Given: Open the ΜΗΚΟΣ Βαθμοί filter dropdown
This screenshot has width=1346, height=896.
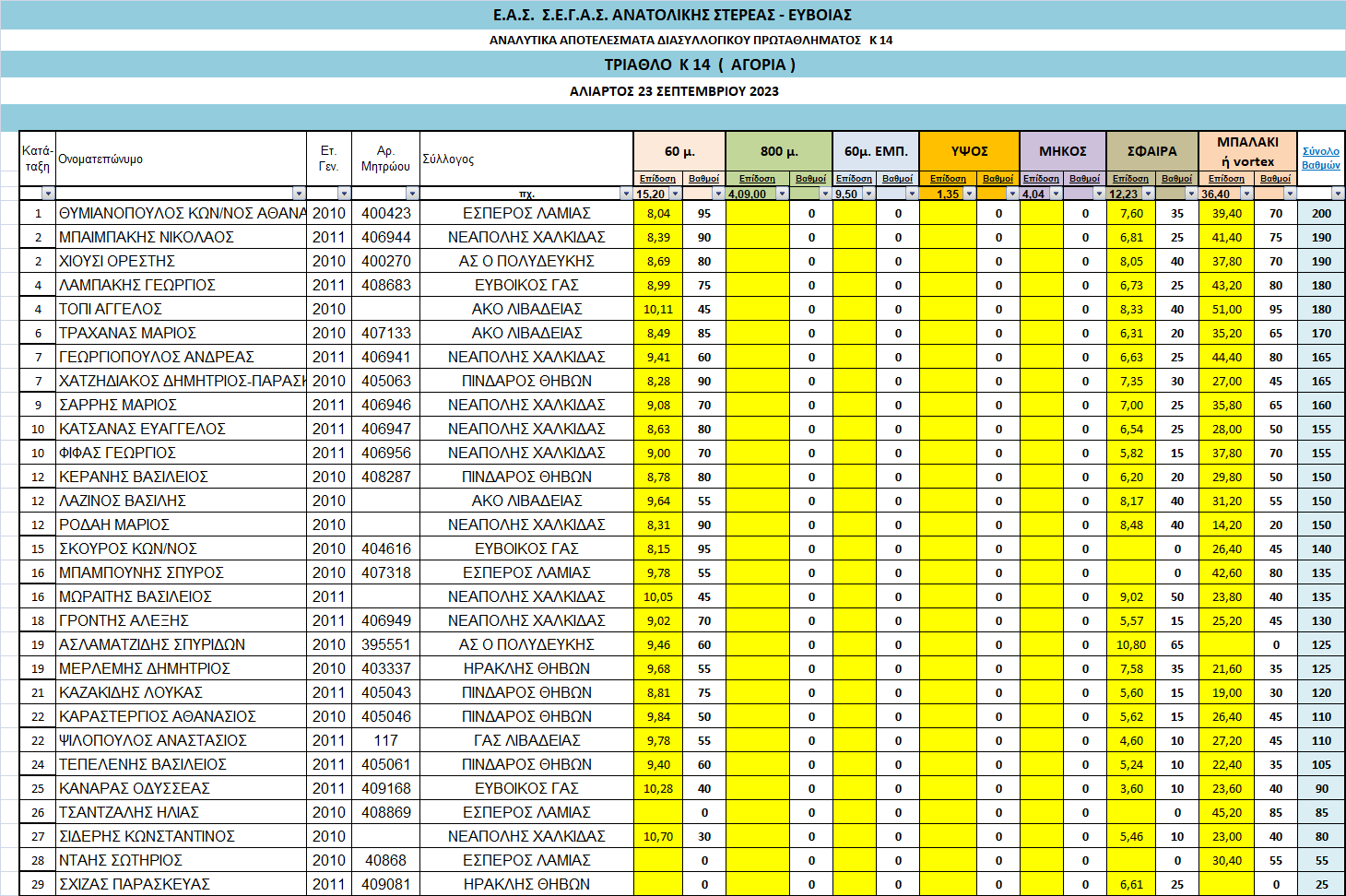Looking at the screenshot, I should [x=1099, y=194].
